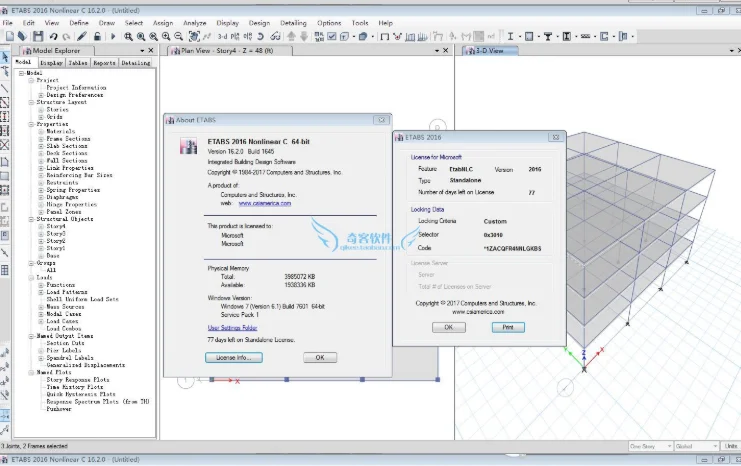The image size is (741, 466).
Task: Click the pencil refresh icon in toolbar
Action: 82,36
